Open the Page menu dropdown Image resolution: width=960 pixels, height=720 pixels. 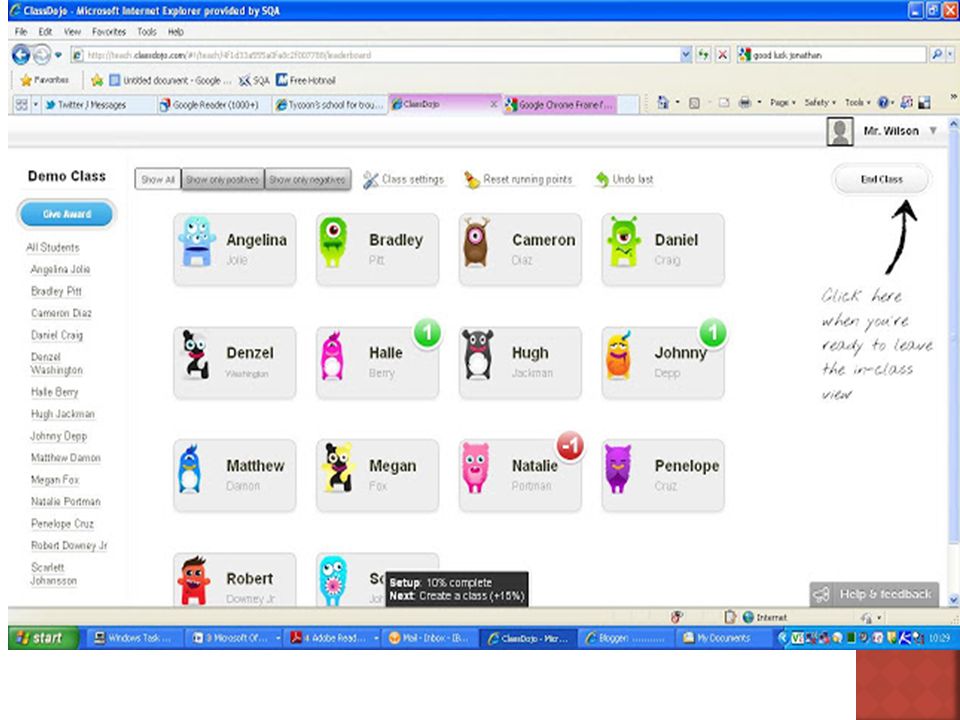[x=783, y=103]
